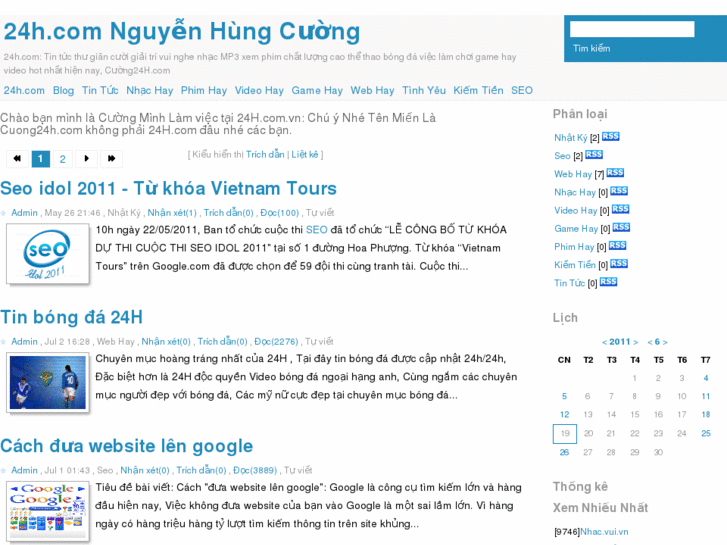Go to previous month in calendar
Viewport: 727px width, 545px height.
650,342
